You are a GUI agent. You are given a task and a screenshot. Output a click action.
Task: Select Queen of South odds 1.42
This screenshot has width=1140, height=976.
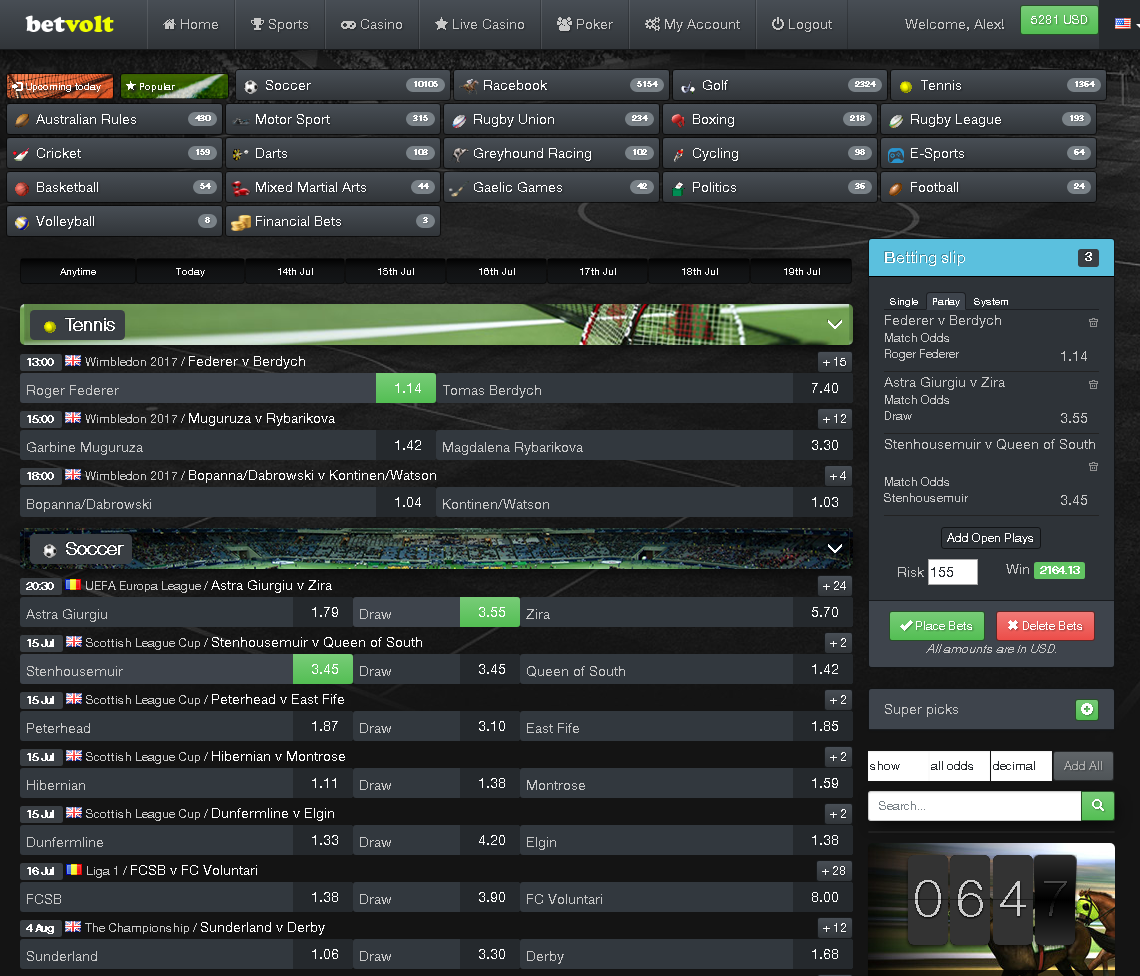(823, 669)
